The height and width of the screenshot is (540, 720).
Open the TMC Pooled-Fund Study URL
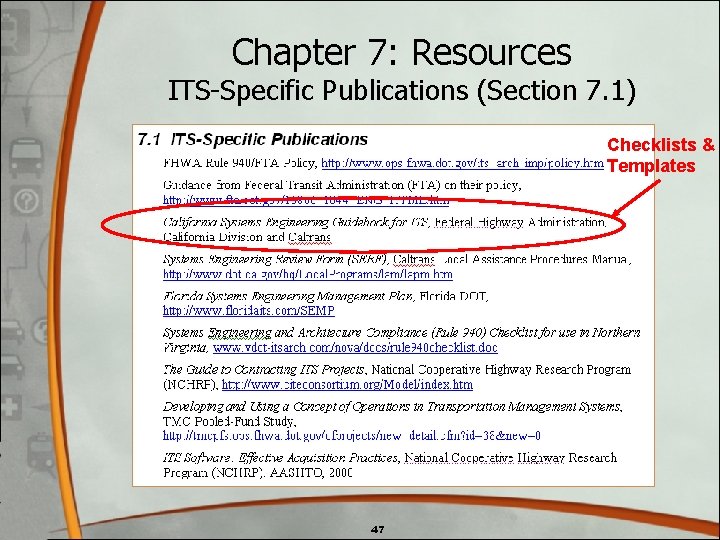point(352,435)
